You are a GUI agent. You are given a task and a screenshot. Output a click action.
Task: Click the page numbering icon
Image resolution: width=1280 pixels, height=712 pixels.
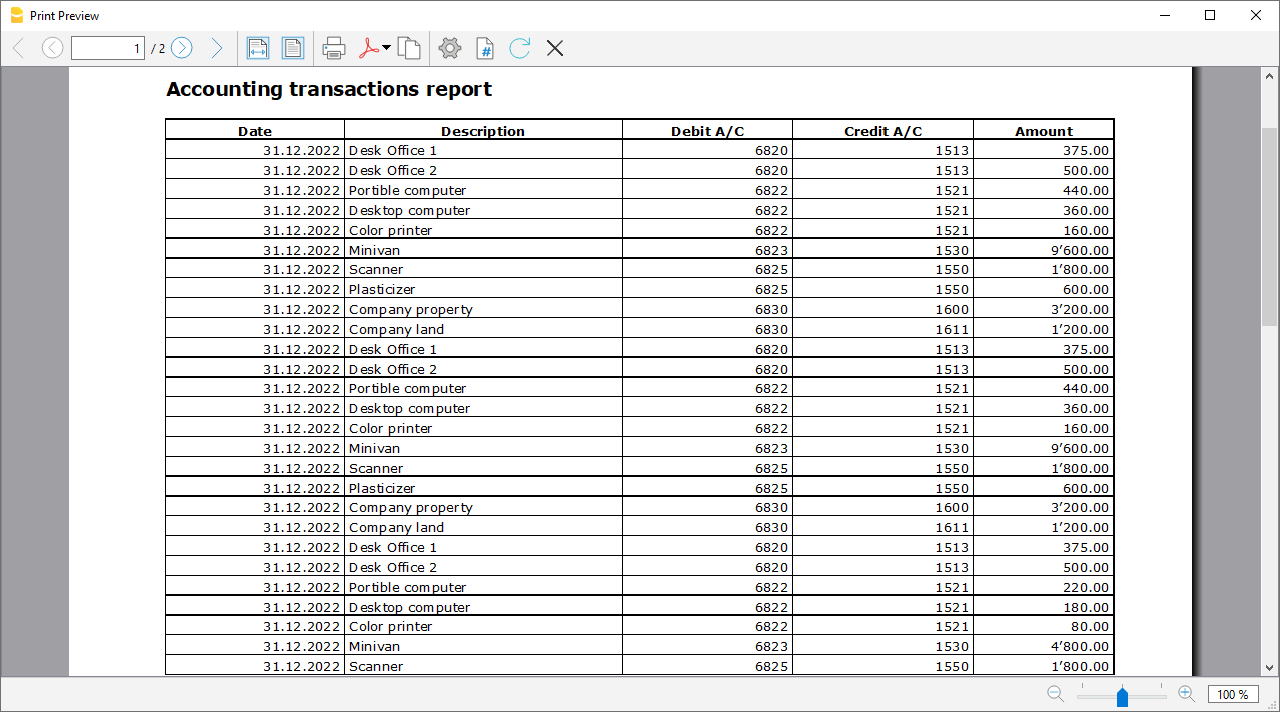point(485,48)
